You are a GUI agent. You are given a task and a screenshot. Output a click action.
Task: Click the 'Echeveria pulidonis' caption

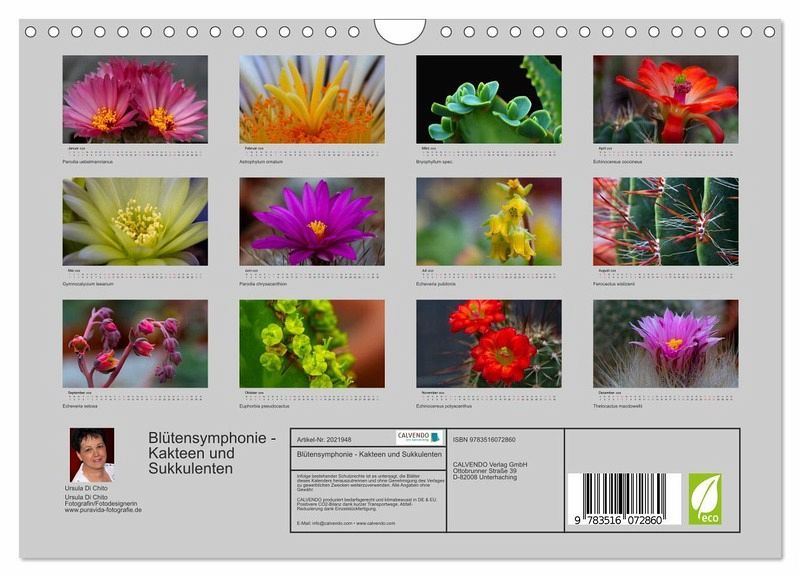click(436, 284)
